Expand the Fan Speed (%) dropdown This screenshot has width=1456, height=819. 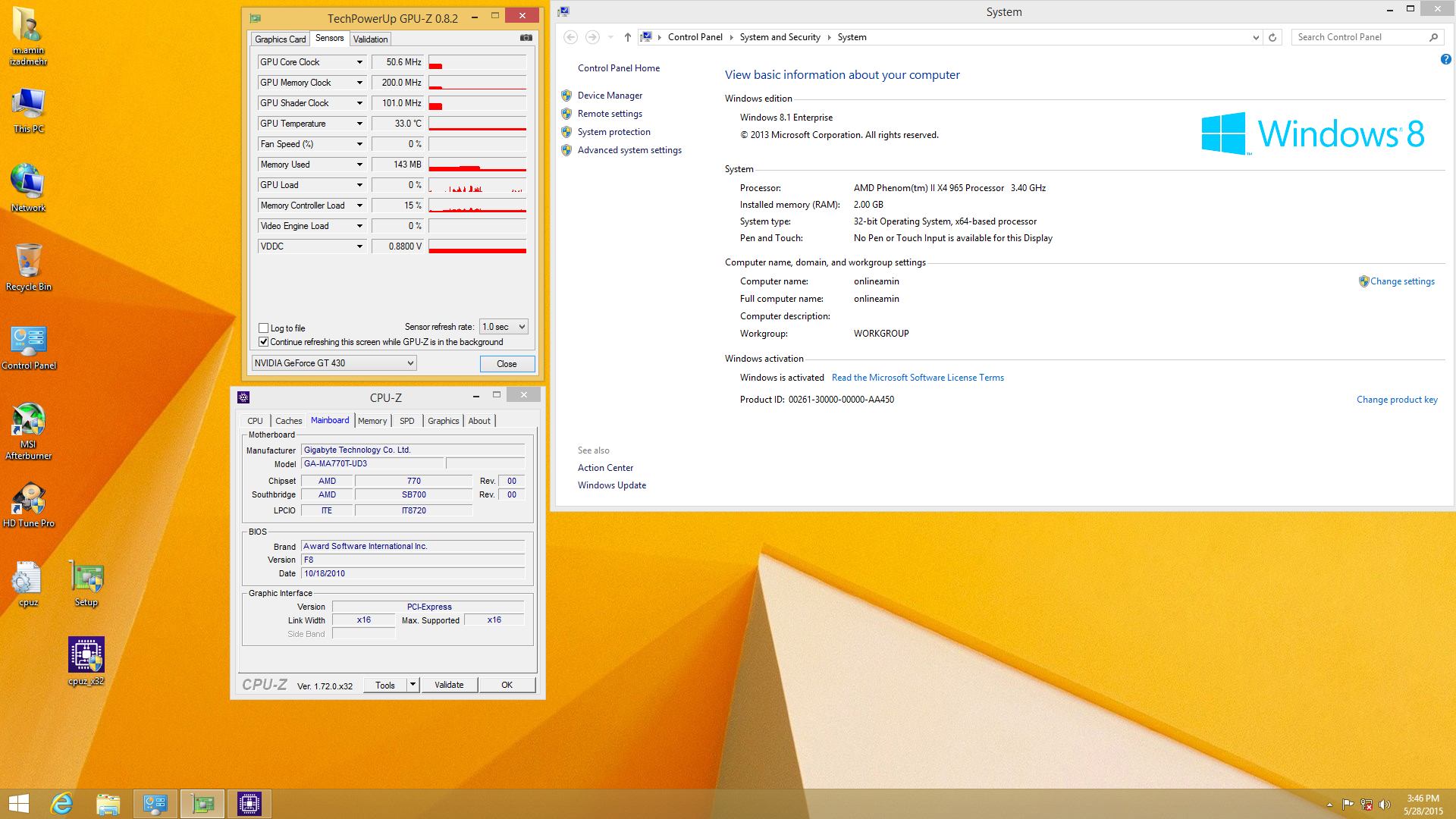(x=359, y=144)
